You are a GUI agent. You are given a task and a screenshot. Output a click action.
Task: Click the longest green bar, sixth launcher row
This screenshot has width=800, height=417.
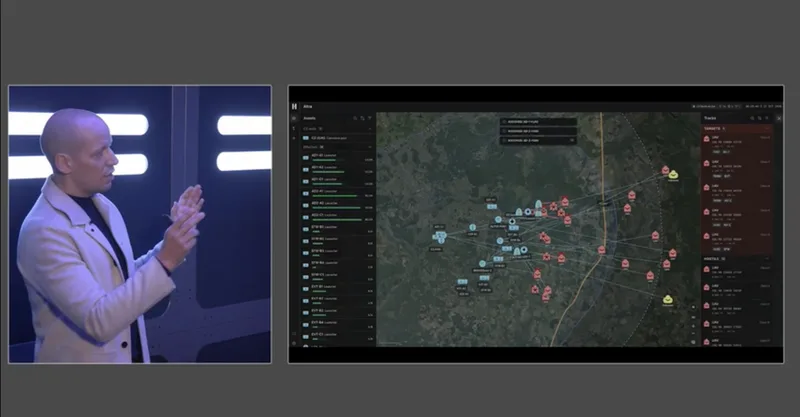pyautogui.click(x=337, y=219)
